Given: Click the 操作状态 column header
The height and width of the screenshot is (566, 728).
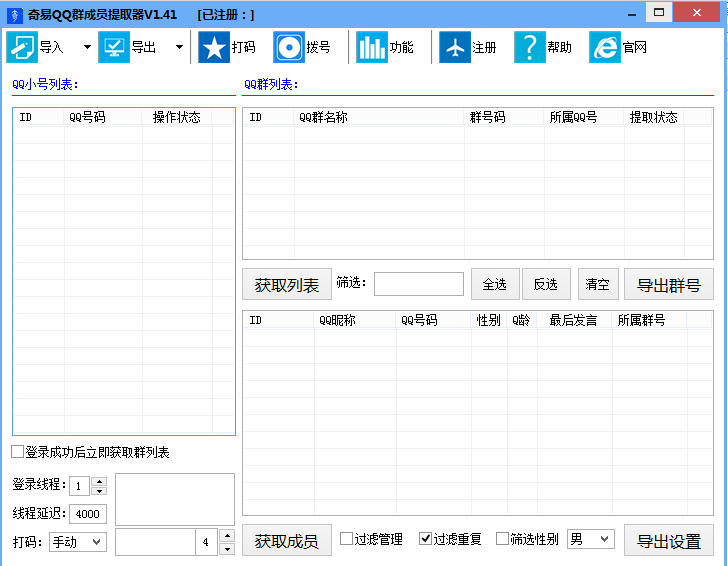Looking at the screenshot, I should [177, 117].
